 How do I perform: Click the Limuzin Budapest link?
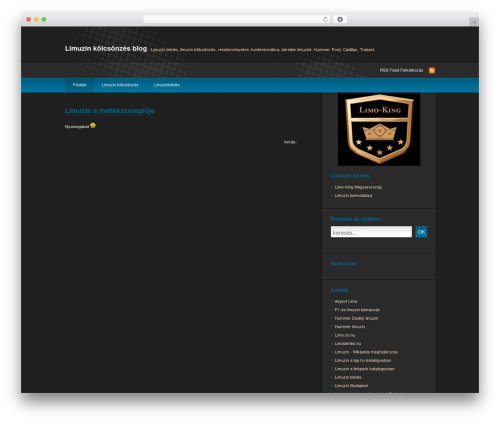(351, 386)
